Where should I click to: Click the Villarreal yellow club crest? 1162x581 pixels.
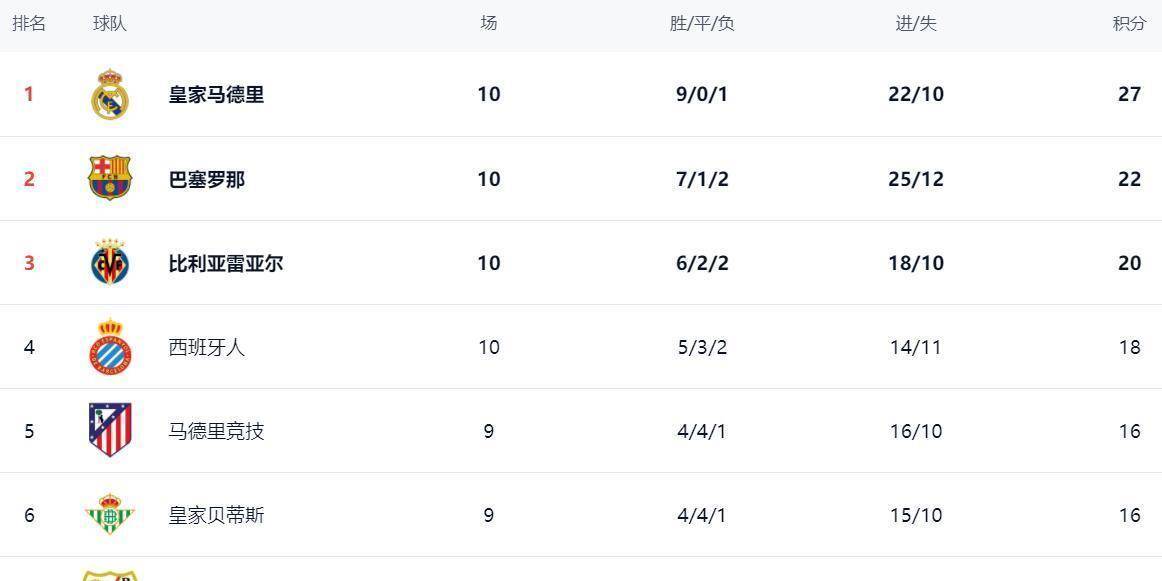(110, 263)
